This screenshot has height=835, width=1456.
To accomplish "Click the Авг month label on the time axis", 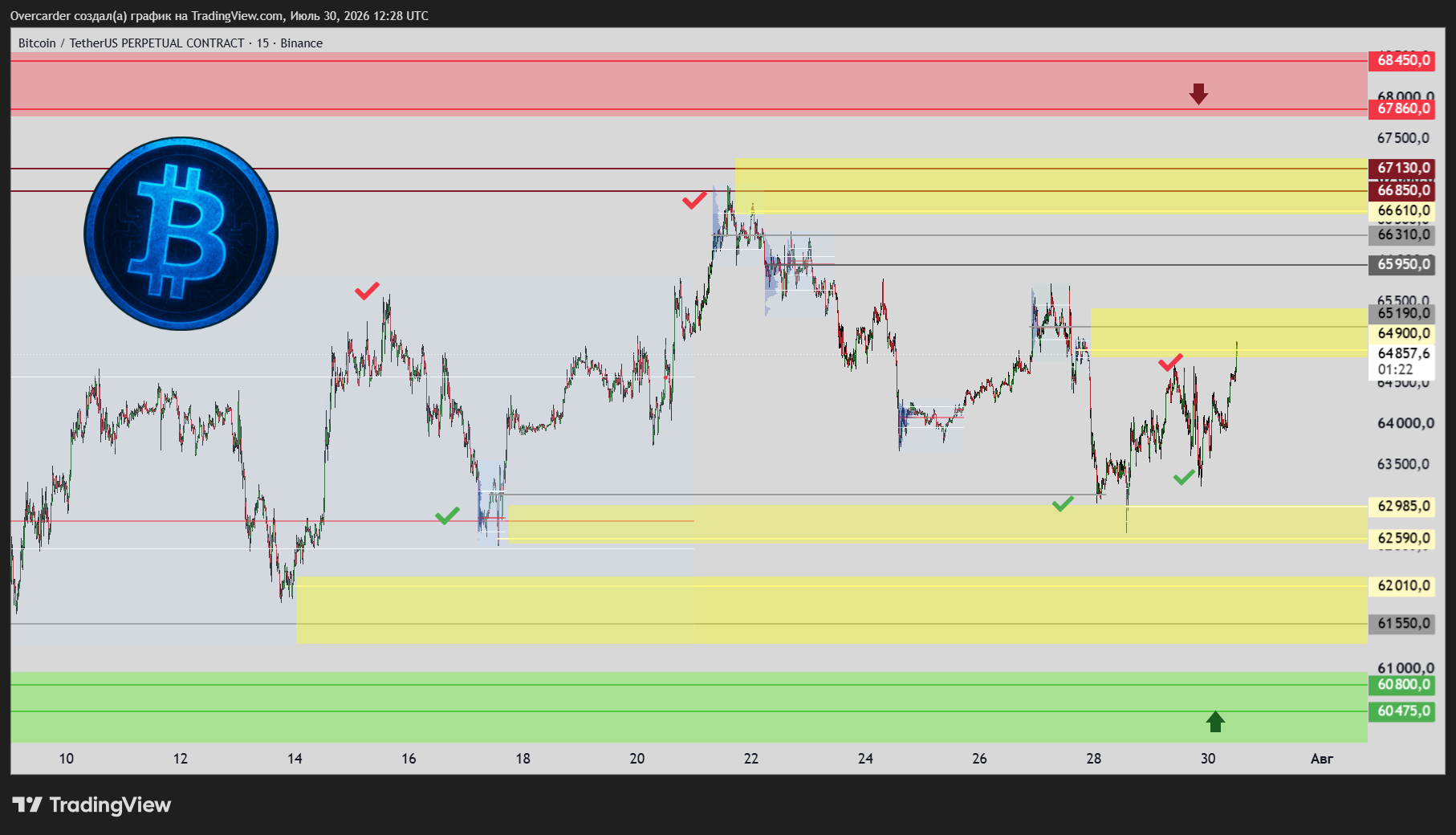I will click(1322, 759).
